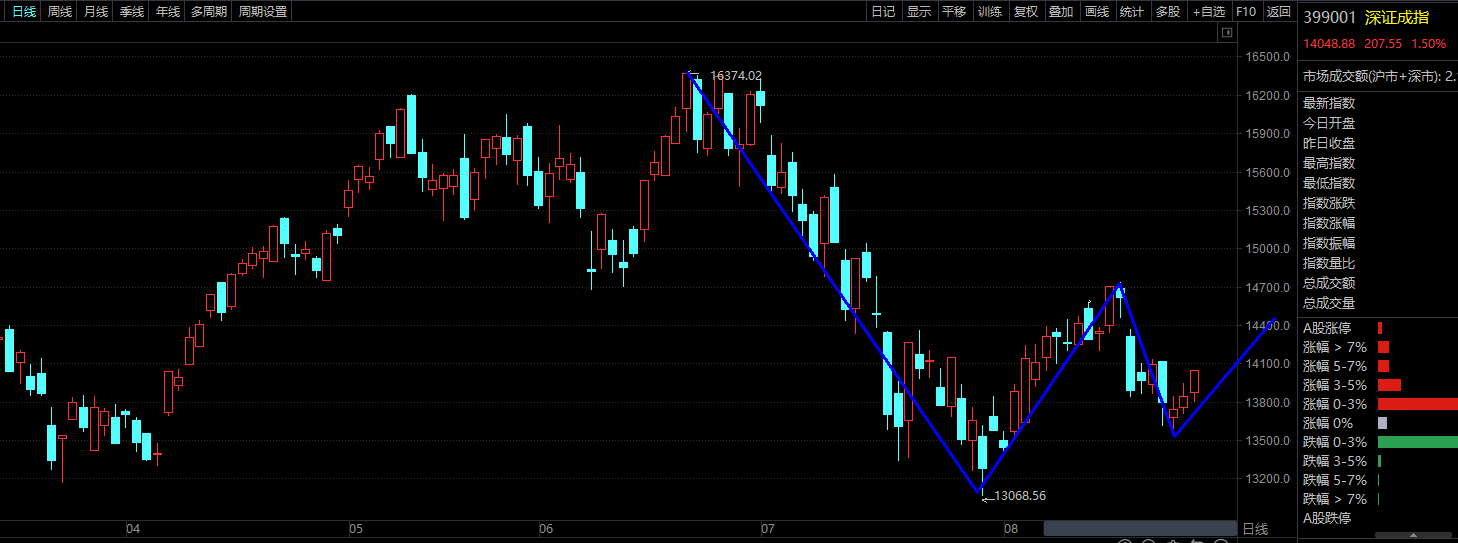Click the 日线 period label beside scrollbar
Viewport: 1458px width, 543px height.
click(x=1255, y=528)
